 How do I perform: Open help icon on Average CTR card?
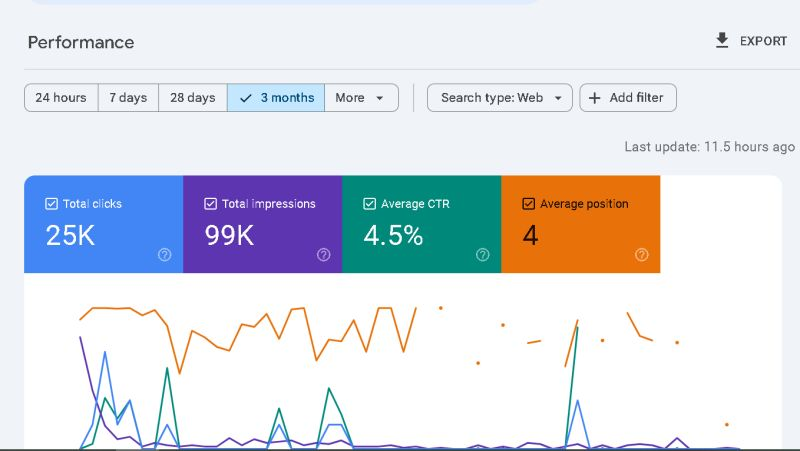tap(483, 255)
